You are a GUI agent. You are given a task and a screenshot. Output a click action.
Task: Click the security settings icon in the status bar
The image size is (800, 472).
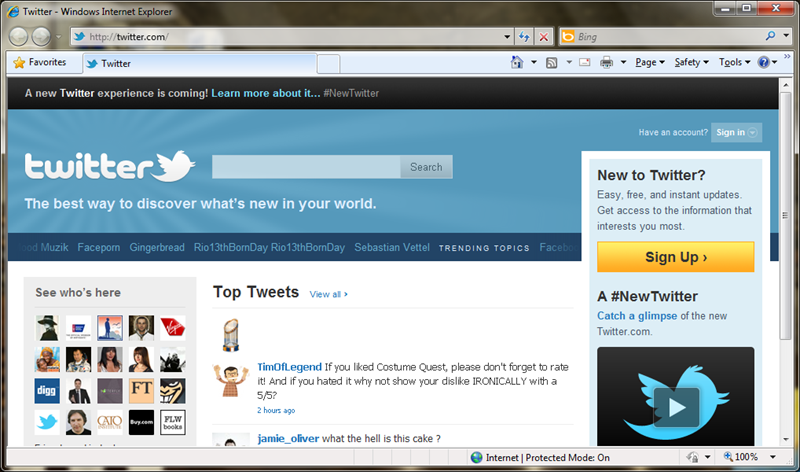coord(692,457)
